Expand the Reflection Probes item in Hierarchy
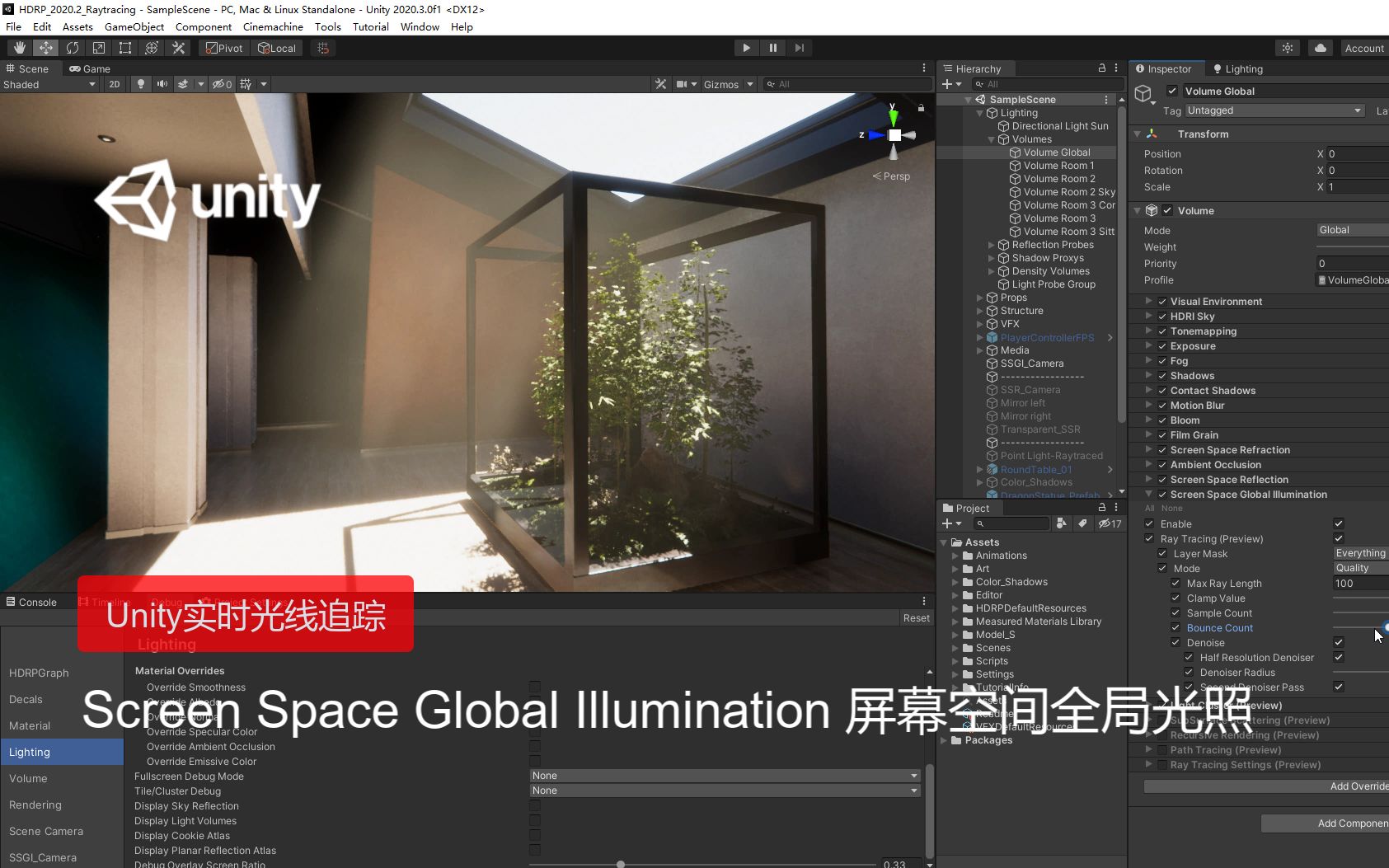Viewport: 1389px width, 868px height. pos(991,244)
